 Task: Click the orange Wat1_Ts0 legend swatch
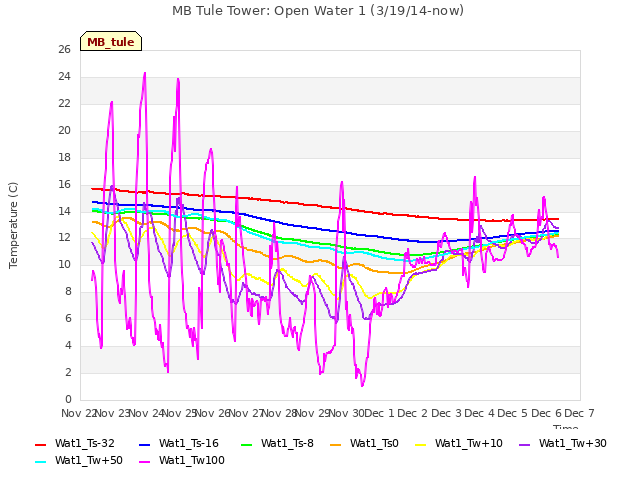(336, 444)
